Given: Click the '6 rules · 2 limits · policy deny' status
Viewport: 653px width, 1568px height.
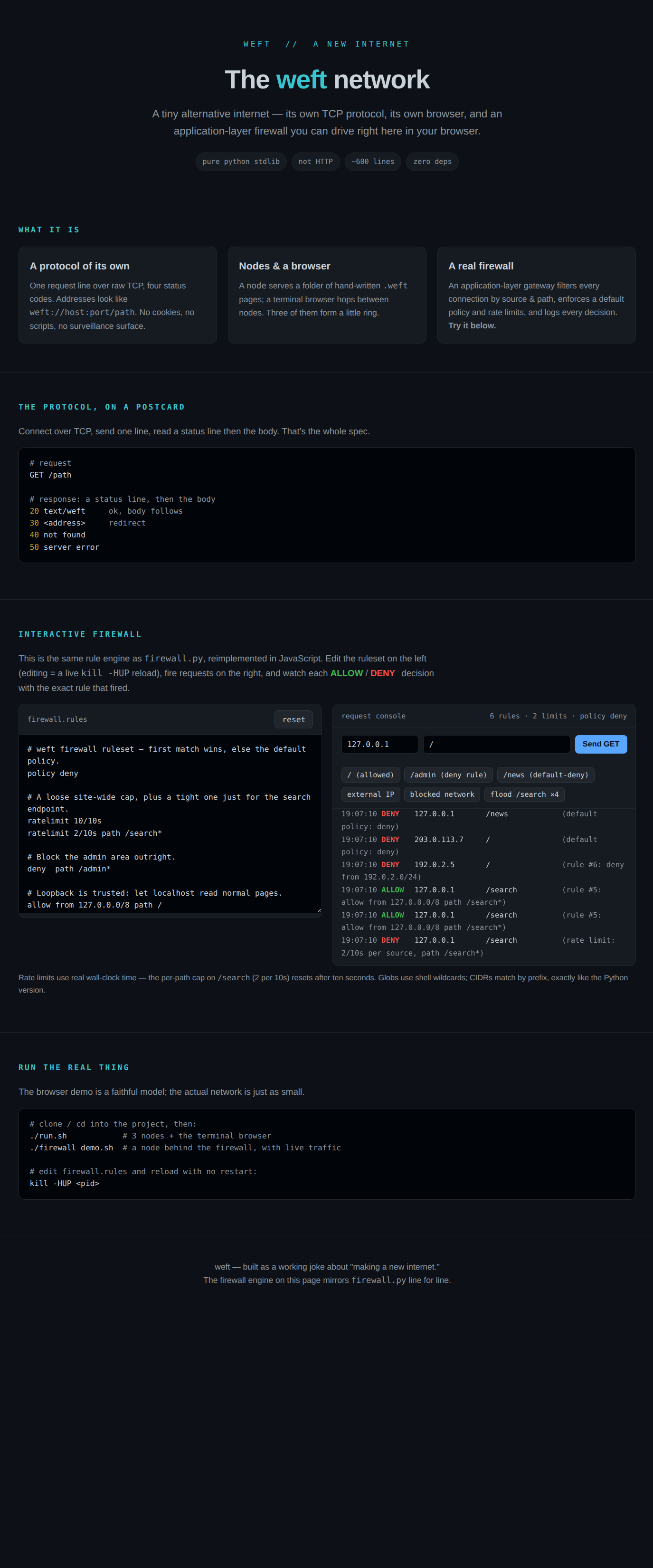Looking at the screenshot, I should tap(558, 716).
